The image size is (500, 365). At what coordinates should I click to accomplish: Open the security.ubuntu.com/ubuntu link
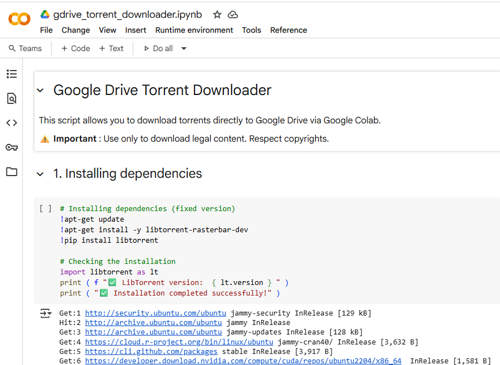click(x=155, y=313)
